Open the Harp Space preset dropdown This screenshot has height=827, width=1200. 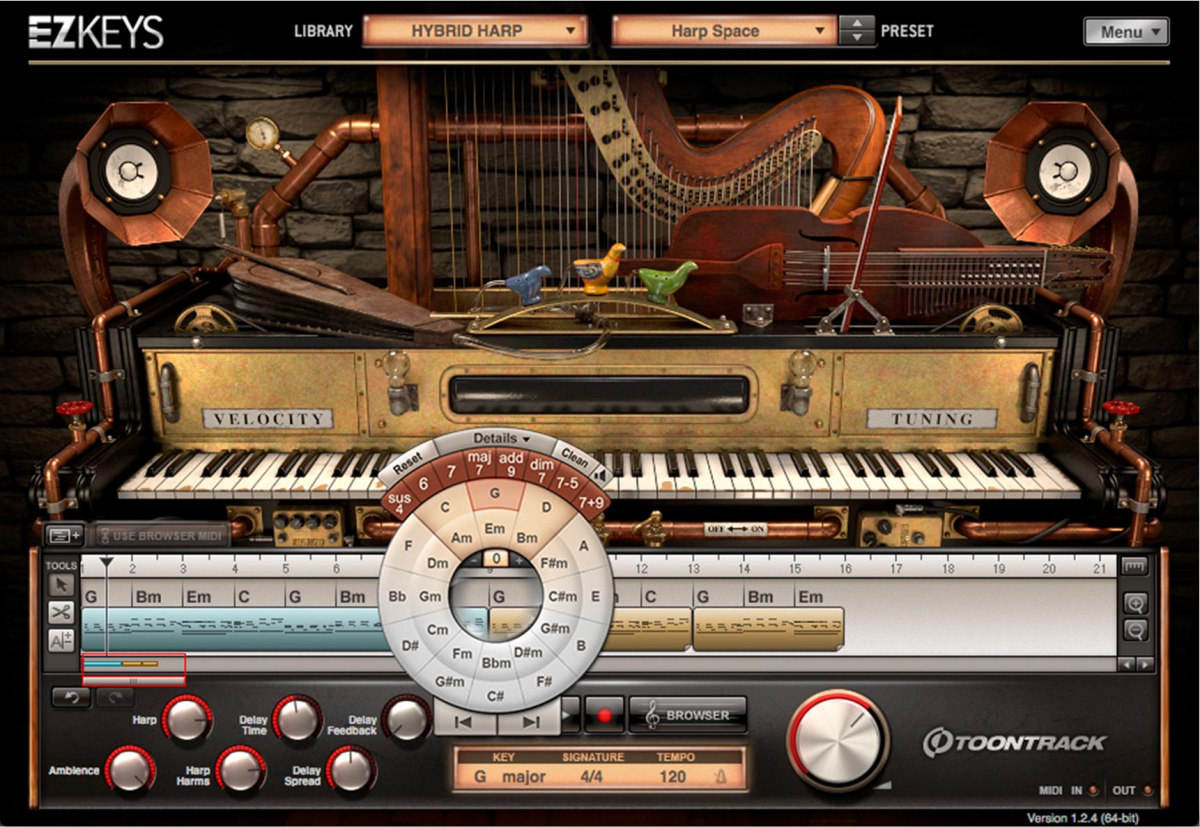point(724,31)
